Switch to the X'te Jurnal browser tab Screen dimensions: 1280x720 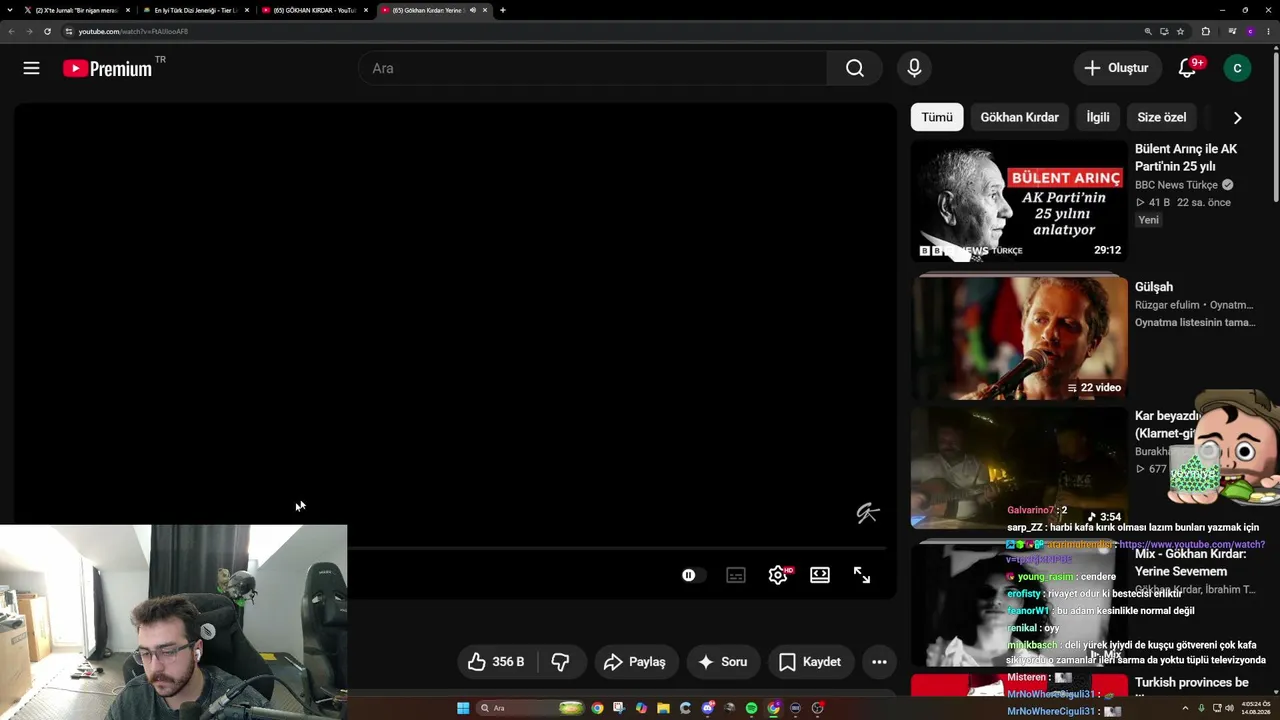(77, 10)
